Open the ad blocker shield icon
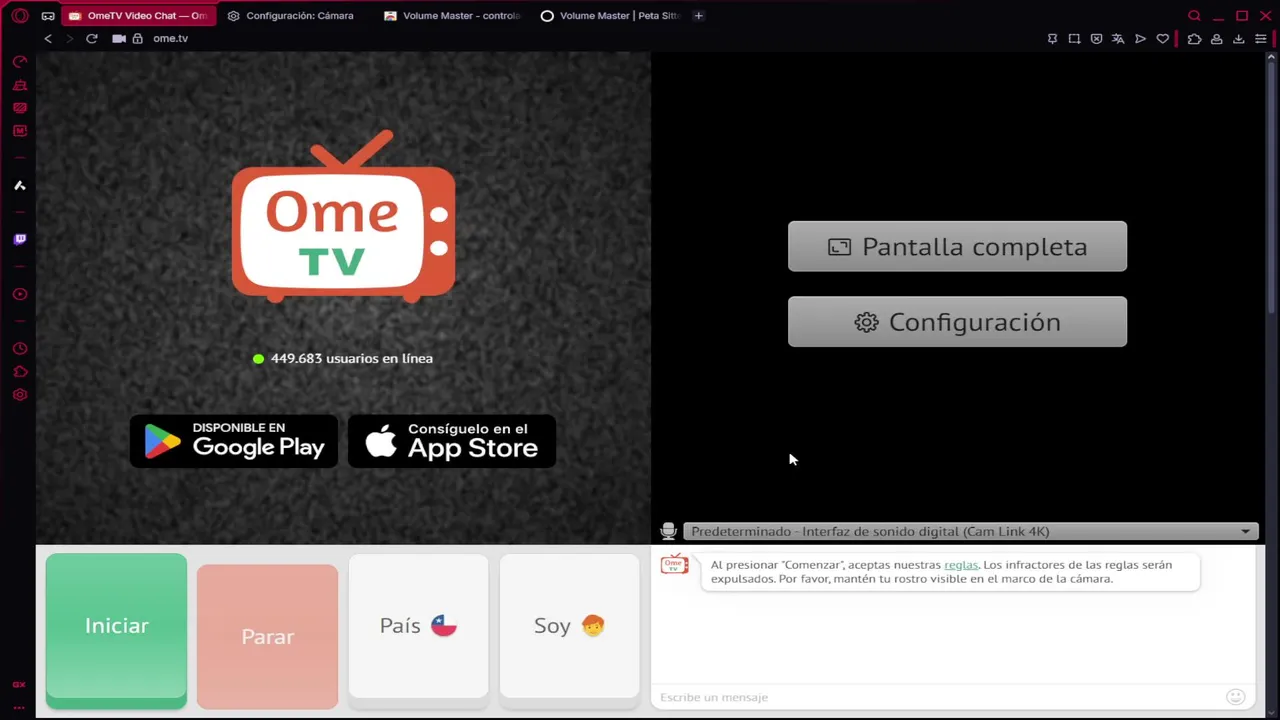Image resolution: width=1280 pixels, height=720 pixels. click(1096, 39)
